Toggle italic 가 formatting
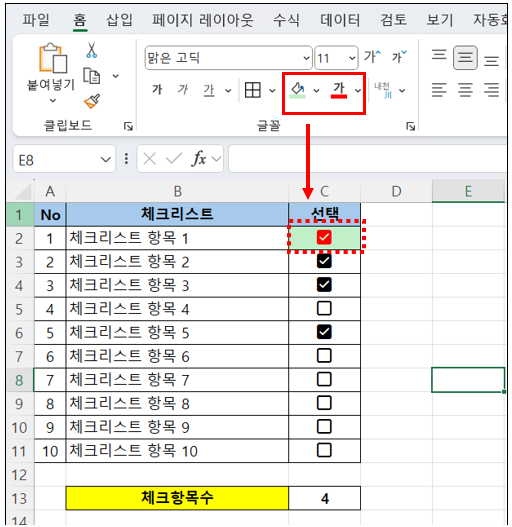The image size is (512, 527). (x=183, y=90)
